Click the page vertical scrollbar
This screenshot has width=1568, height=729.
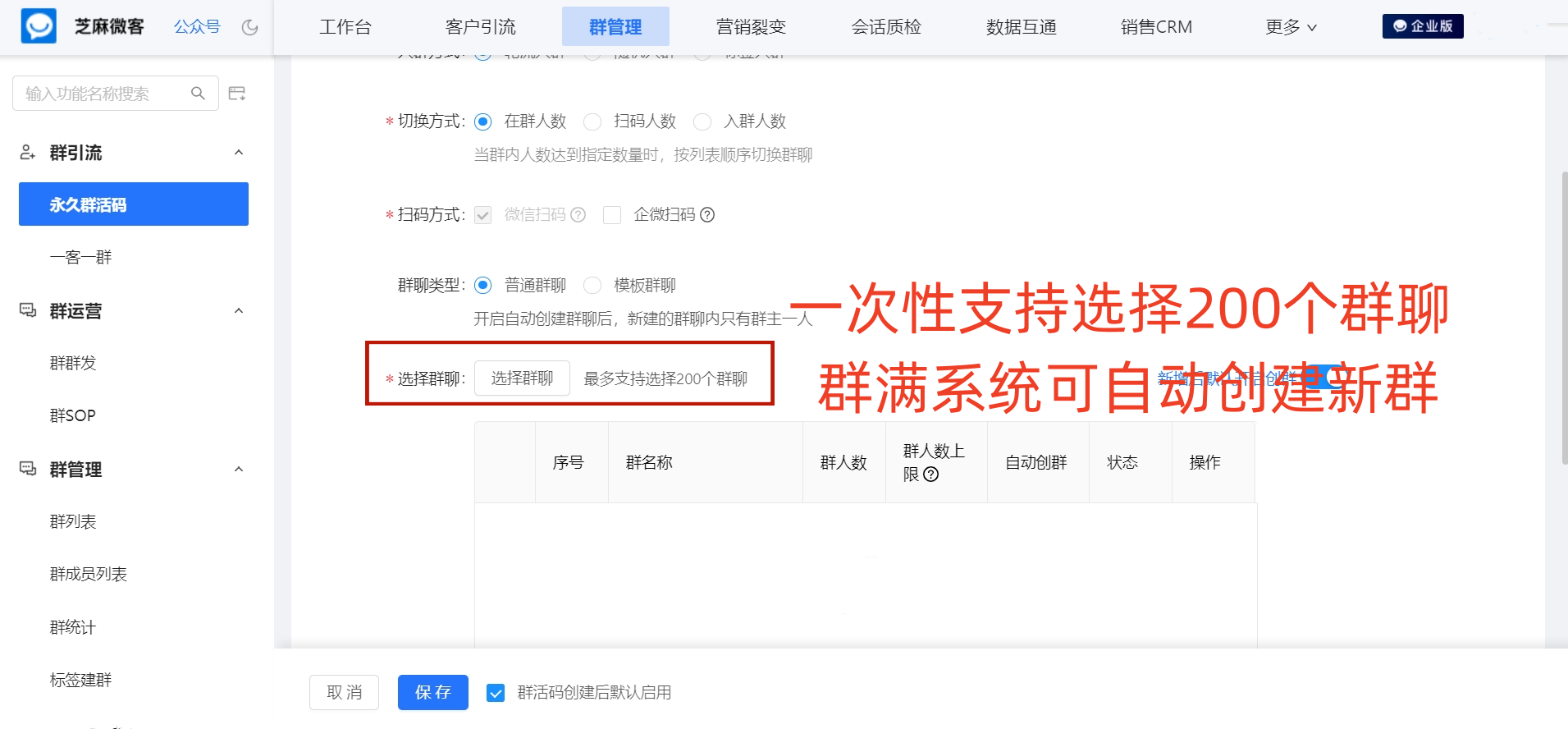[x=1564, y=318]
